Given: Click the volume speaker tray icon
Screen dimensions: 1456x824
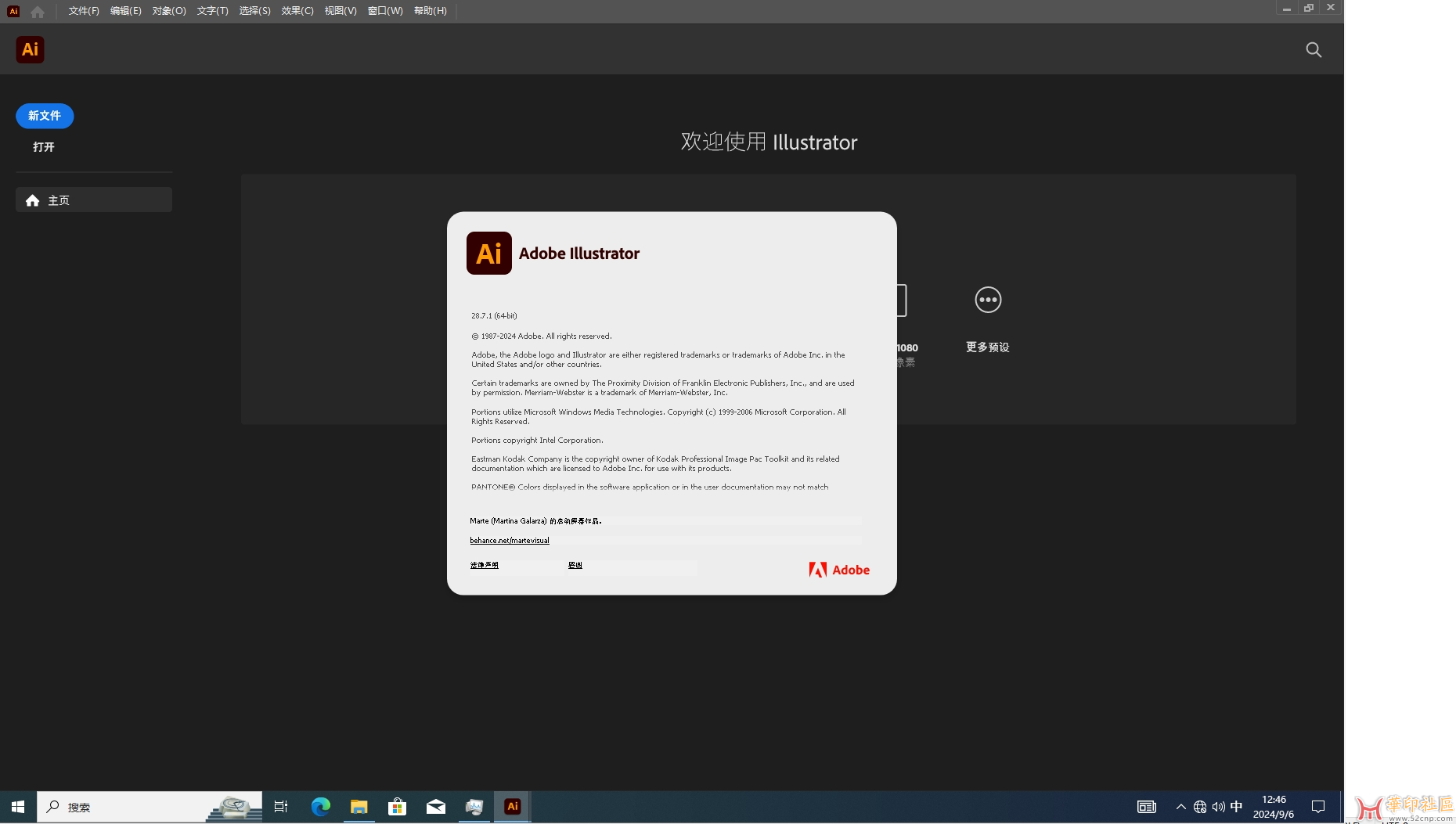Looking at the screenshot, I should click(1218, 807).
